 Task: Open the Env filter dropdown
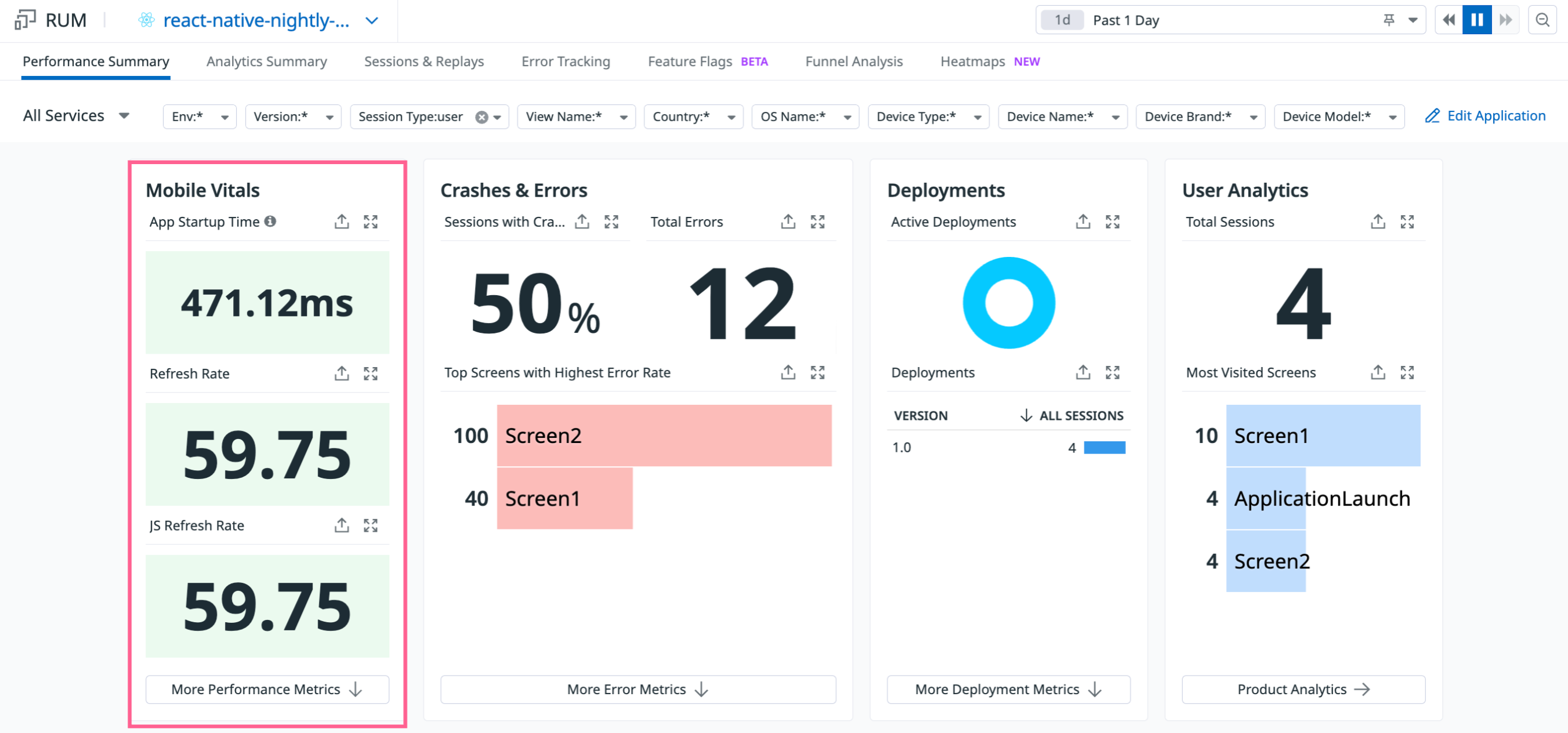pyautogui.click(x=199, y=117)
